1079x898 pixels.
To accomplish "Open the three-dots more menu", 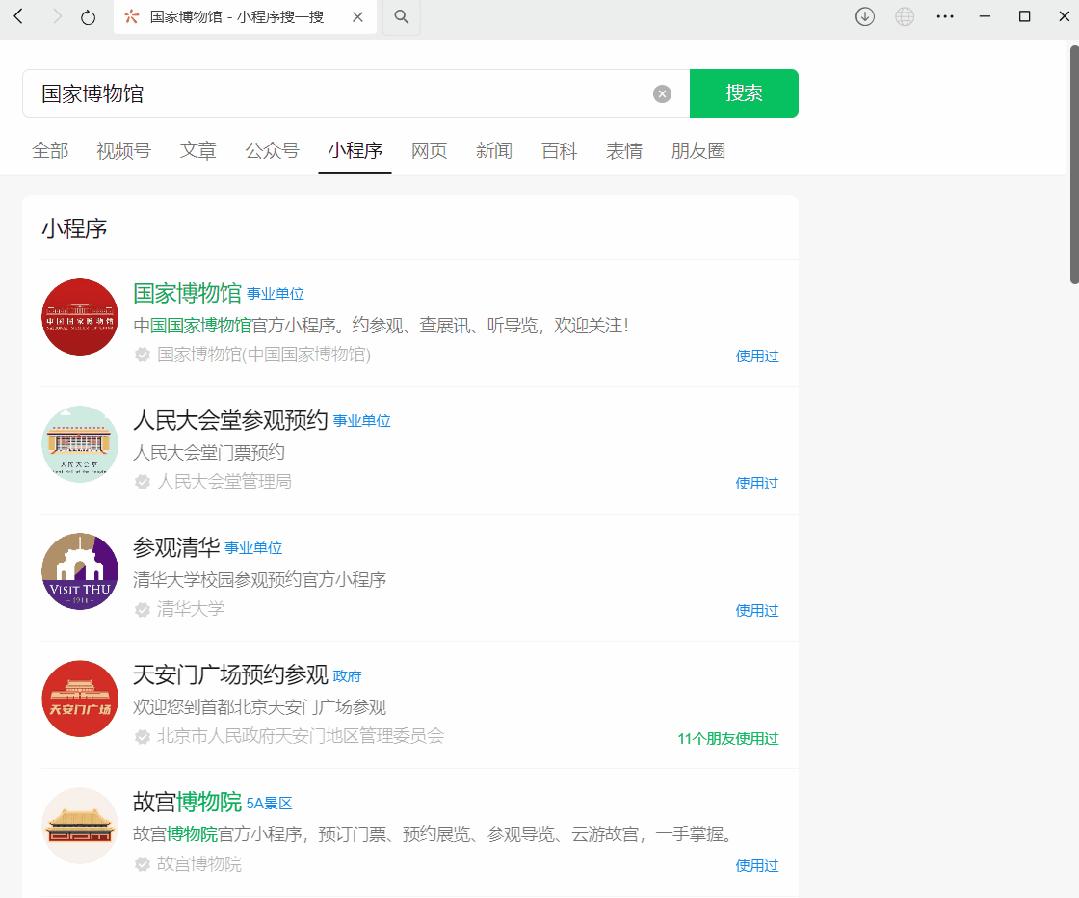I will (945, 17).
